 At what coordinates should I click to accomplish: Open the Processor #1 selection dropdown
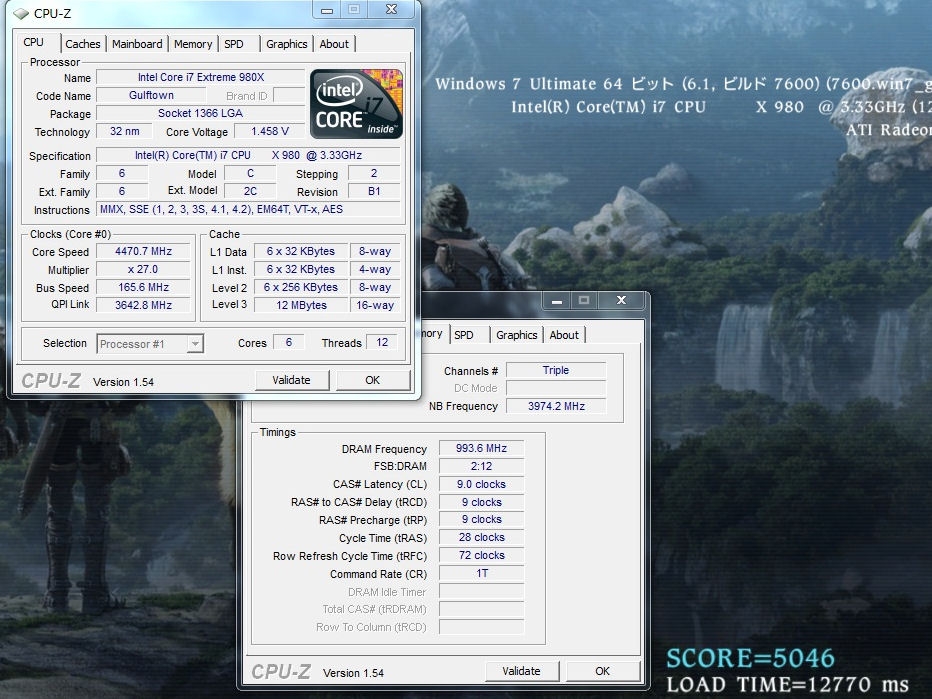(150, 344)
